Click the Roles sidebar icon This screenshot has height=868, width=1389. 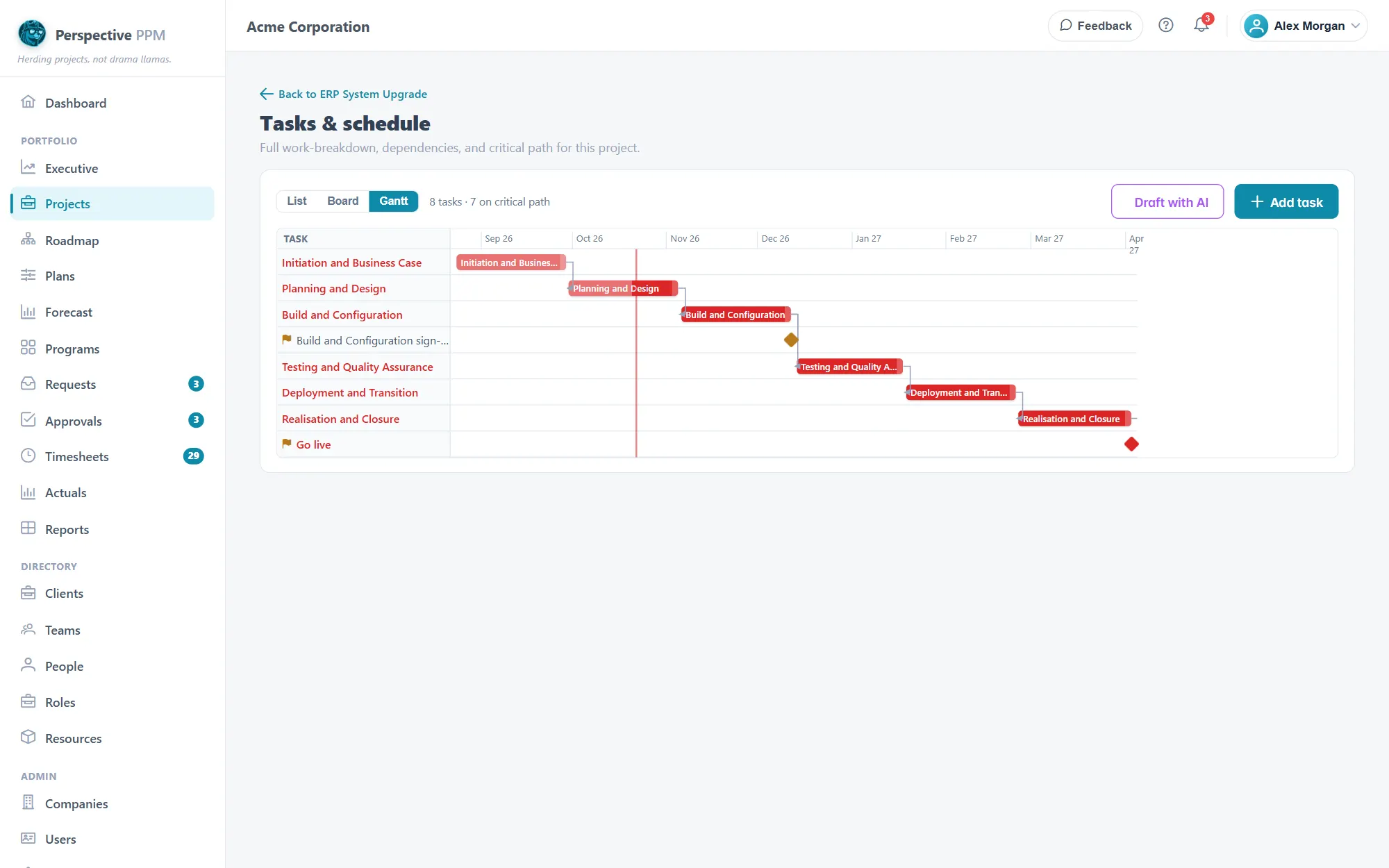coord(28,701)
